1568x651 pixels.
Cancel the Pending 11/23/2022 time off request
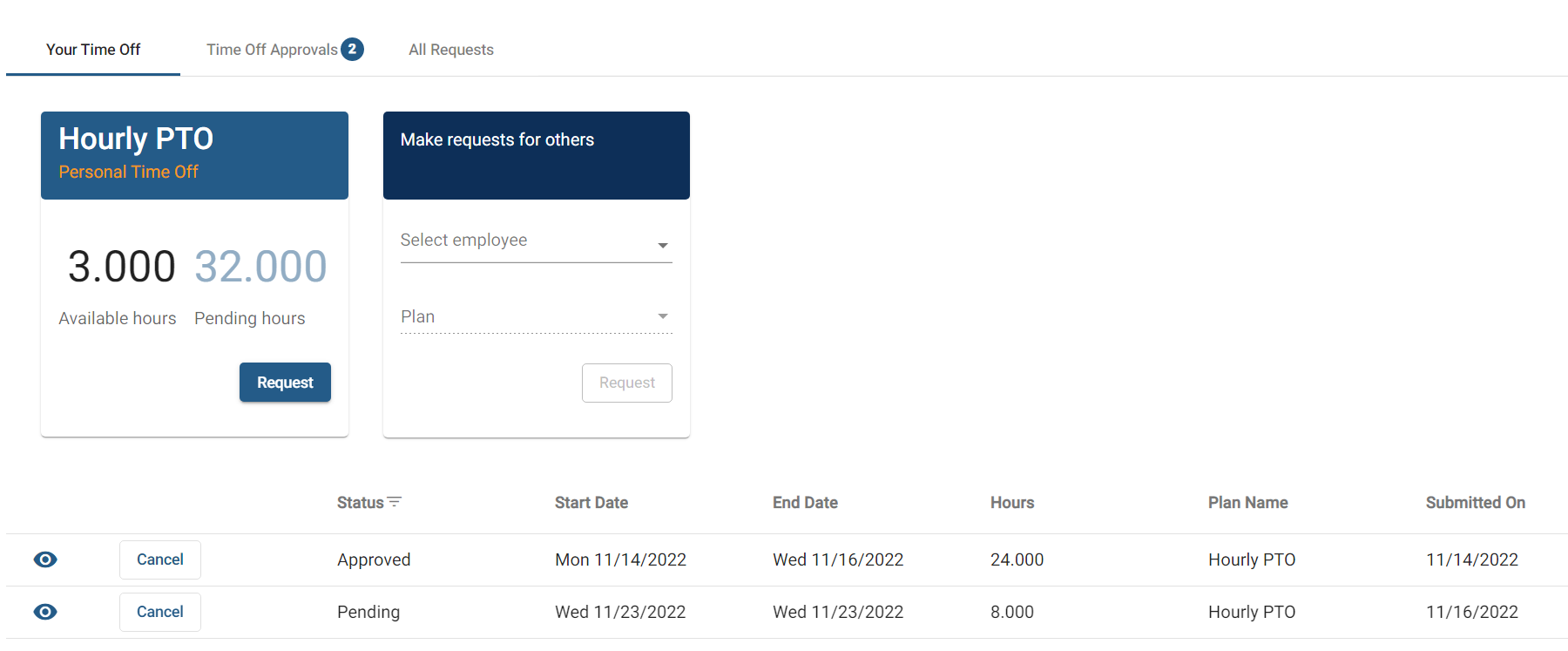coord(160,612)
